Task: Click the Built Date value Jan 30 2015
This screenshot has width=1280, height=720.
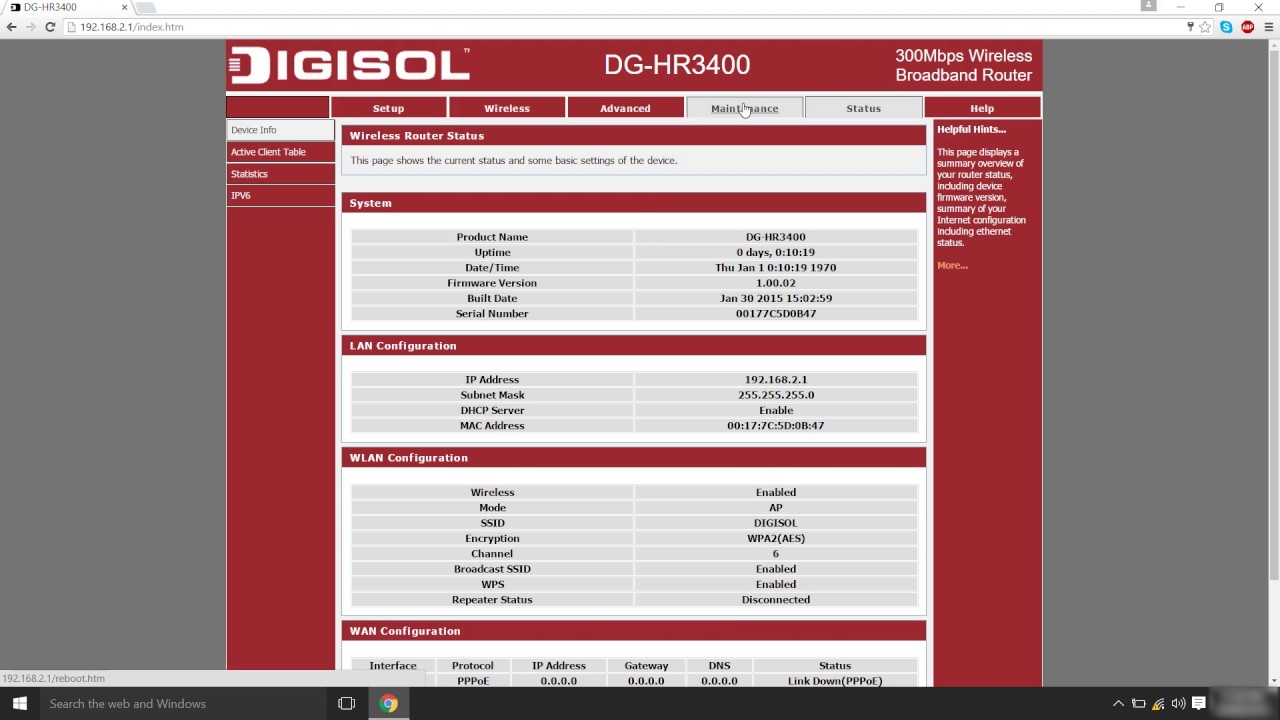Action: click(x=776, y=298)
